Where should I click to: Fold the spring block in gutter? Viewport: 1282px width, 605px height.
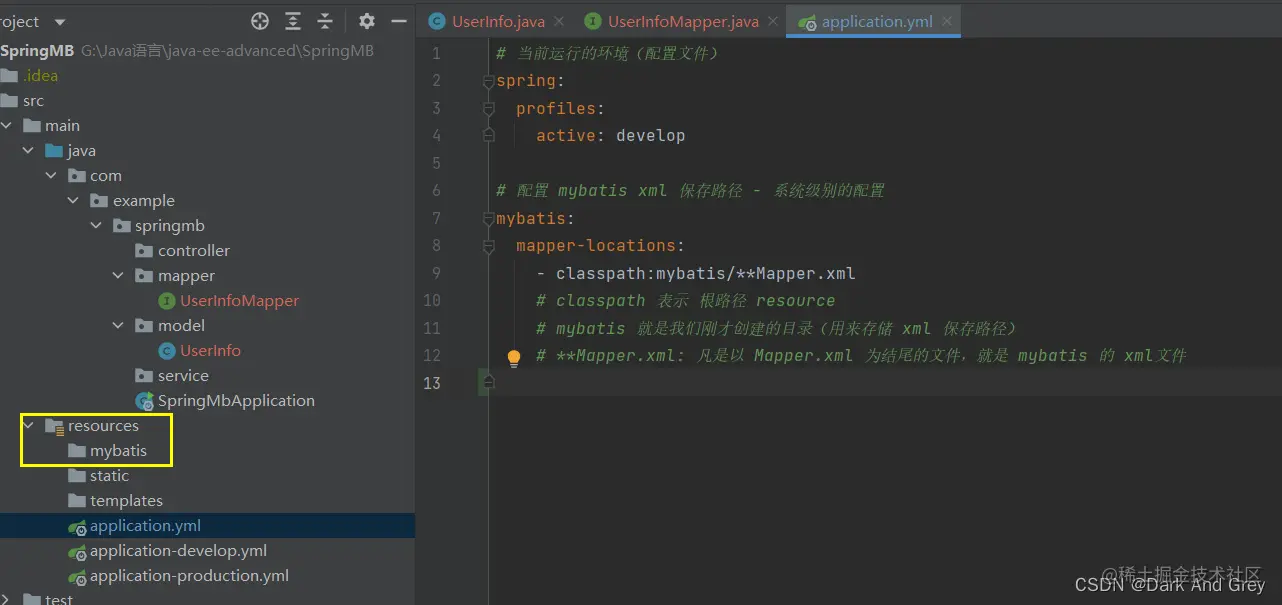489,81
